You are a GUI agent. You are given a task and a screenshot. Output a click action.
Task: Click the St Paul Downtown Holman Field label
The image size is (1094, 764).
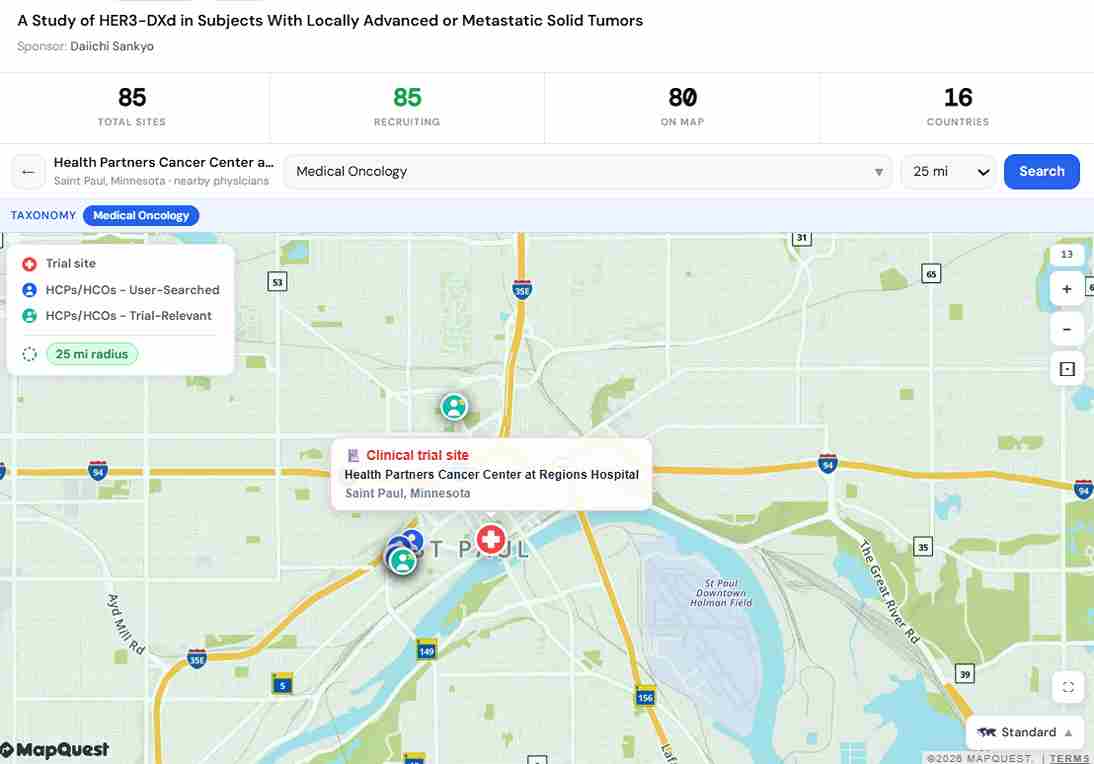721,593
